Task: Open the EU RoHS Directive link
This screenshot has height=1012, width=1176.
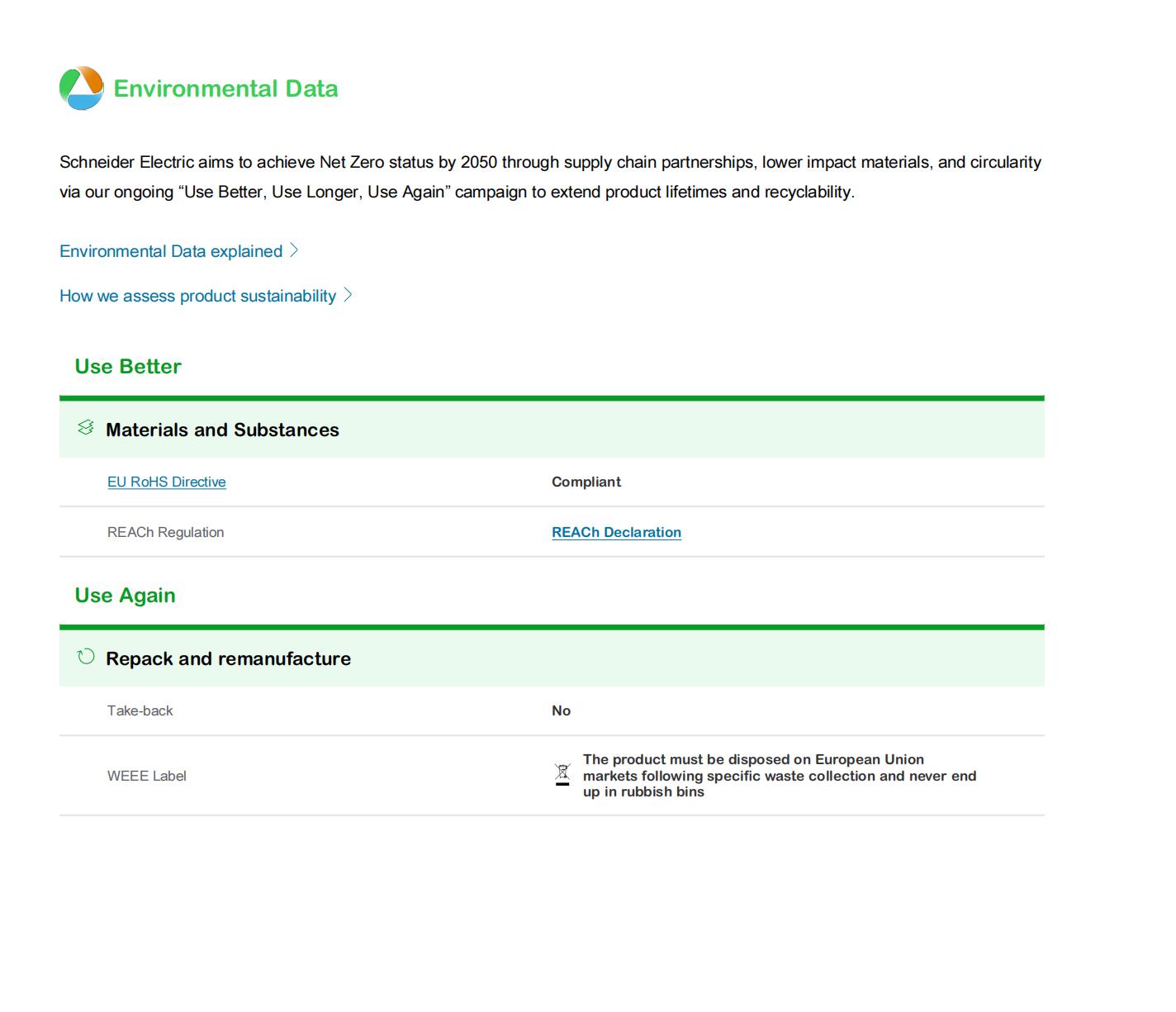Action: (x=166, y=482)
